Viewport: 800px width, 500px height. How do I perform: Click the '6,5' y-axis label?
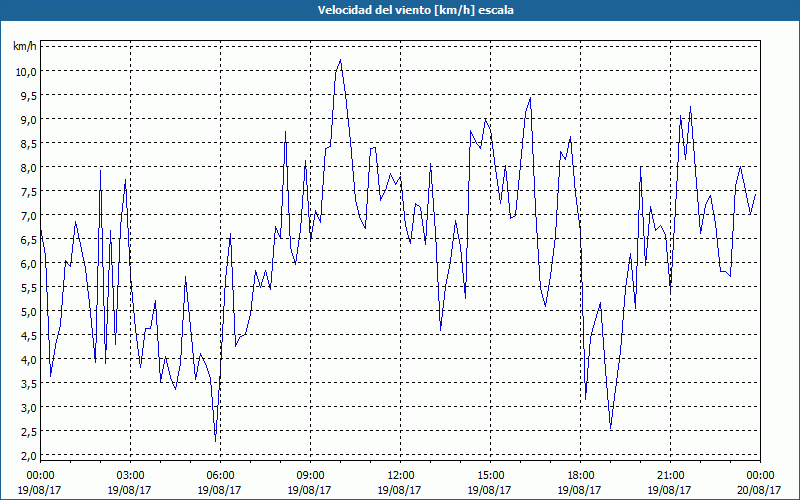coord(29,239)
